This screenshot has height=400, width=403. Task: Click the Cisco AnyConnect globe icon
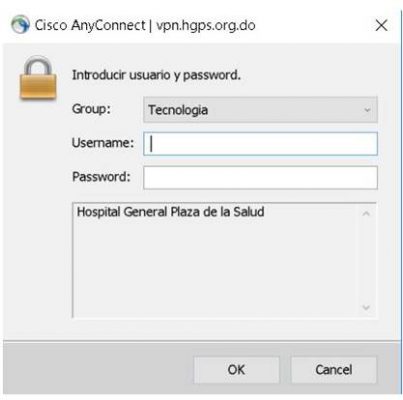click(20, 25)
